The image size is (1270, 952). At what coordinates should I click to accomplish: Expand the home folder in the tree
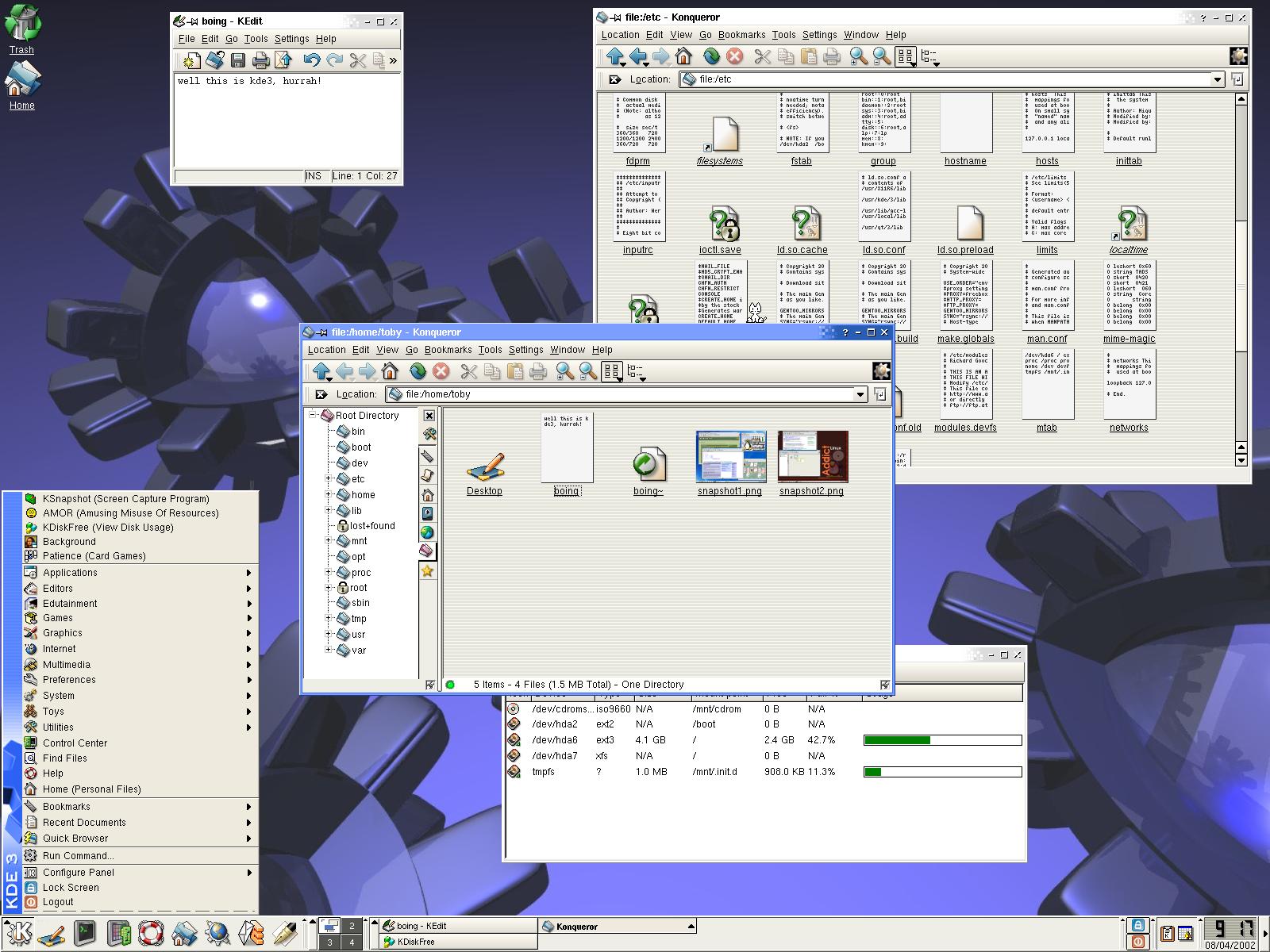[329, 494]
